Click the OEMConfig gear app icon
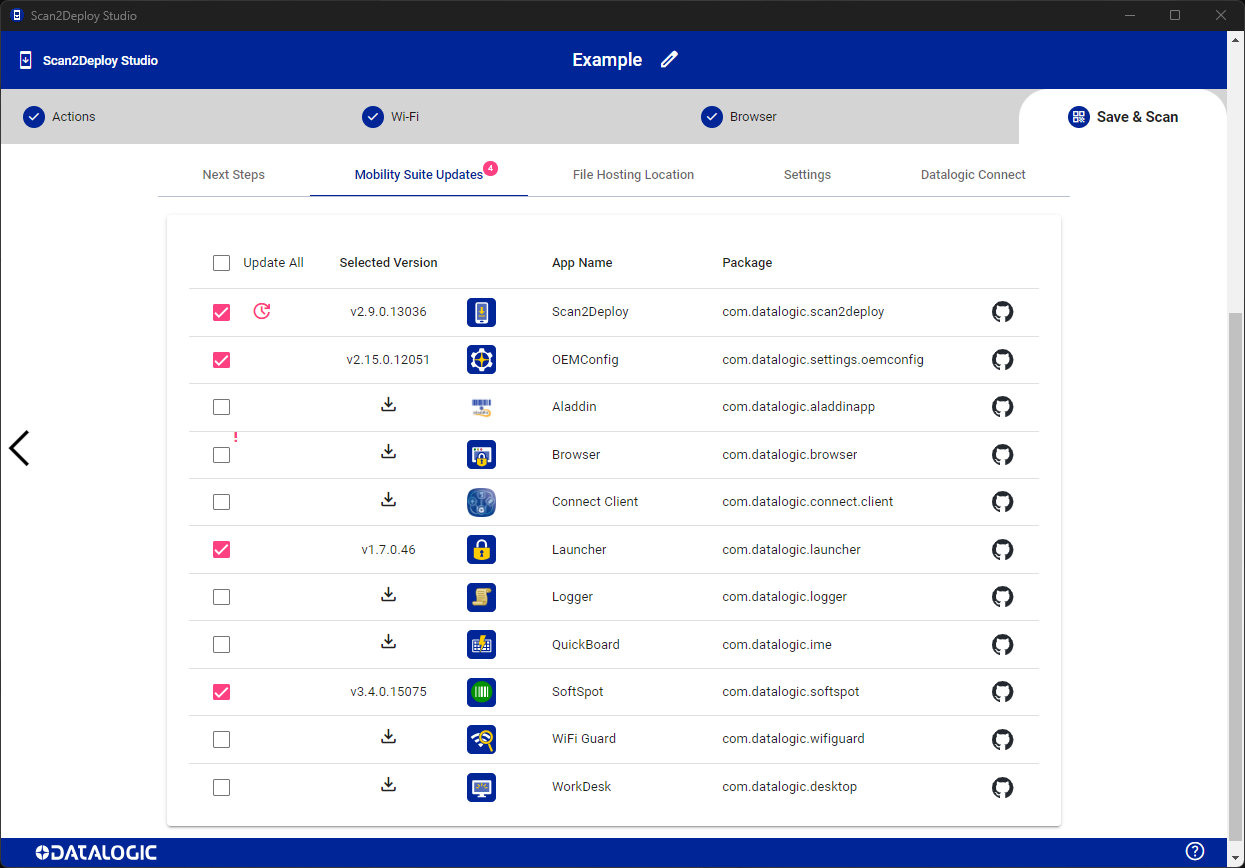The width and height of the screenshot is (1245, 868). coord(481,359)
